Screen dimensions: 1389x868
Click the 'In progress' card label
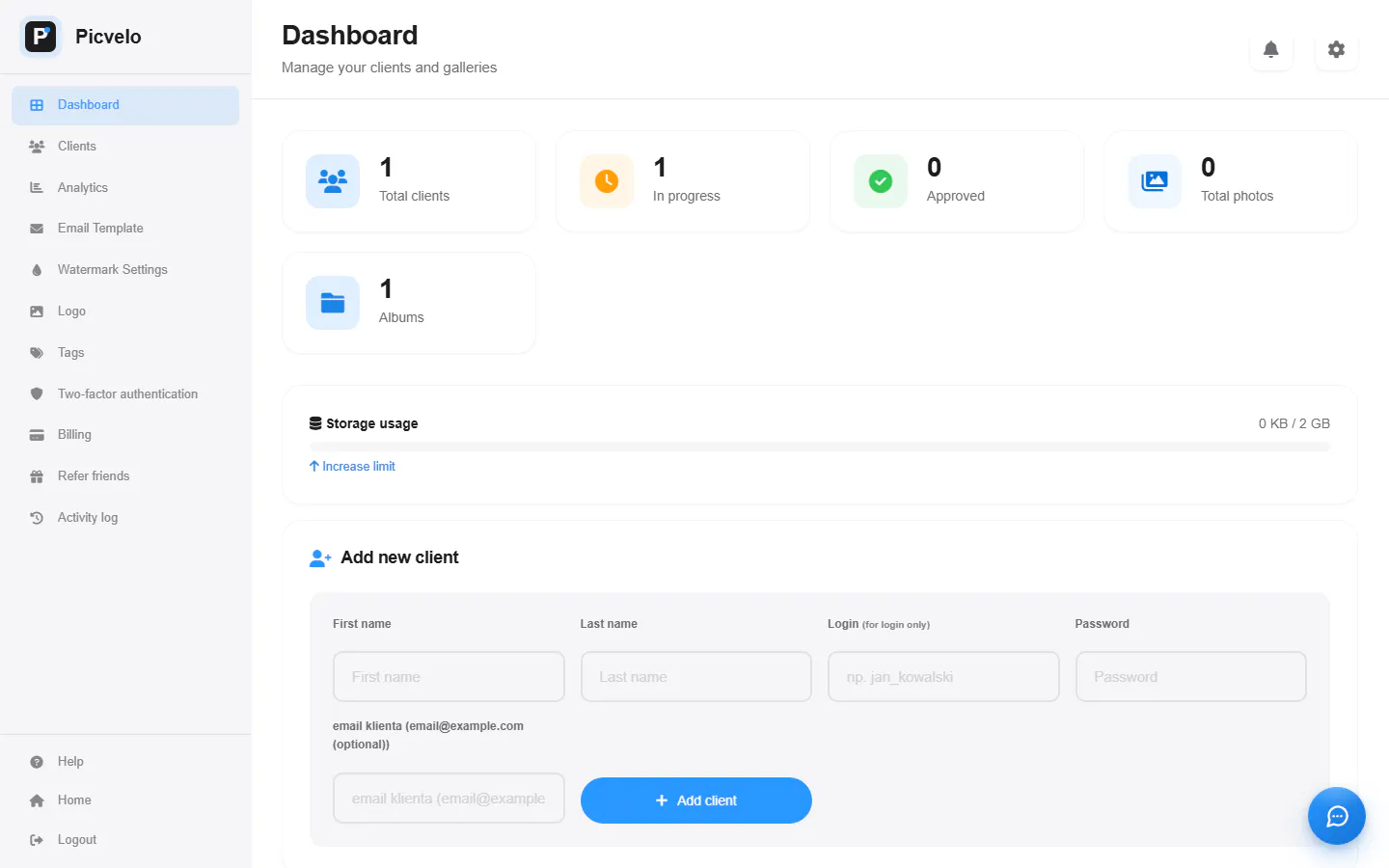point(687,196)
